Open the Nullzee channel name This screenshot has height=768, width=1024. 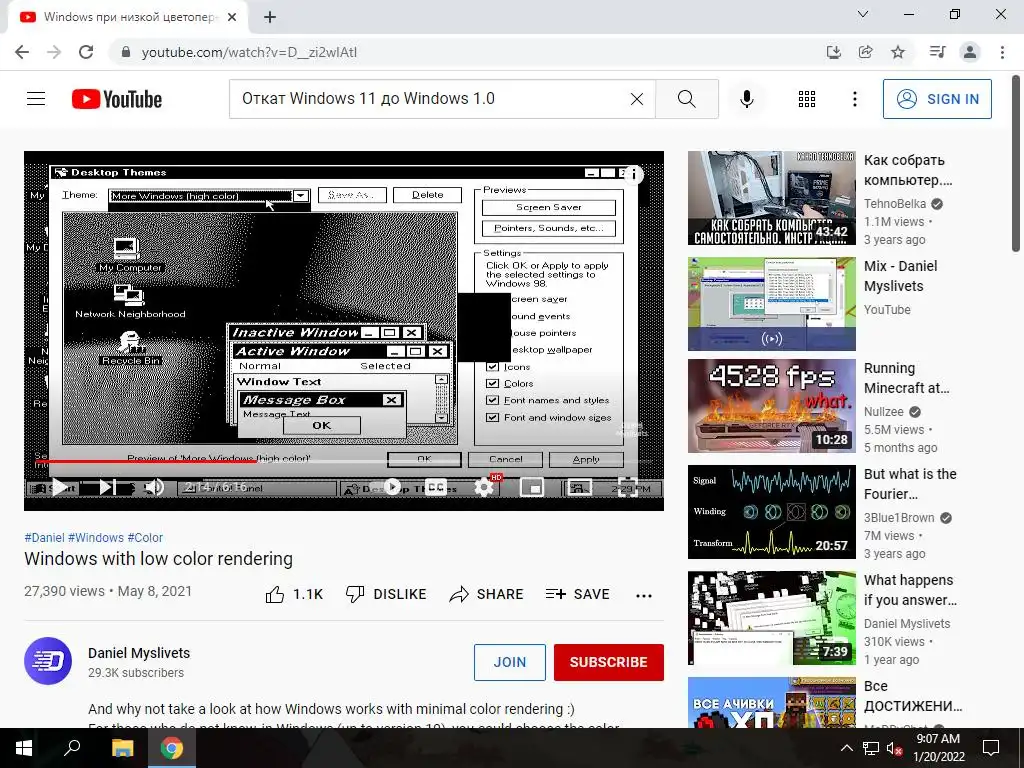[884, 411]
